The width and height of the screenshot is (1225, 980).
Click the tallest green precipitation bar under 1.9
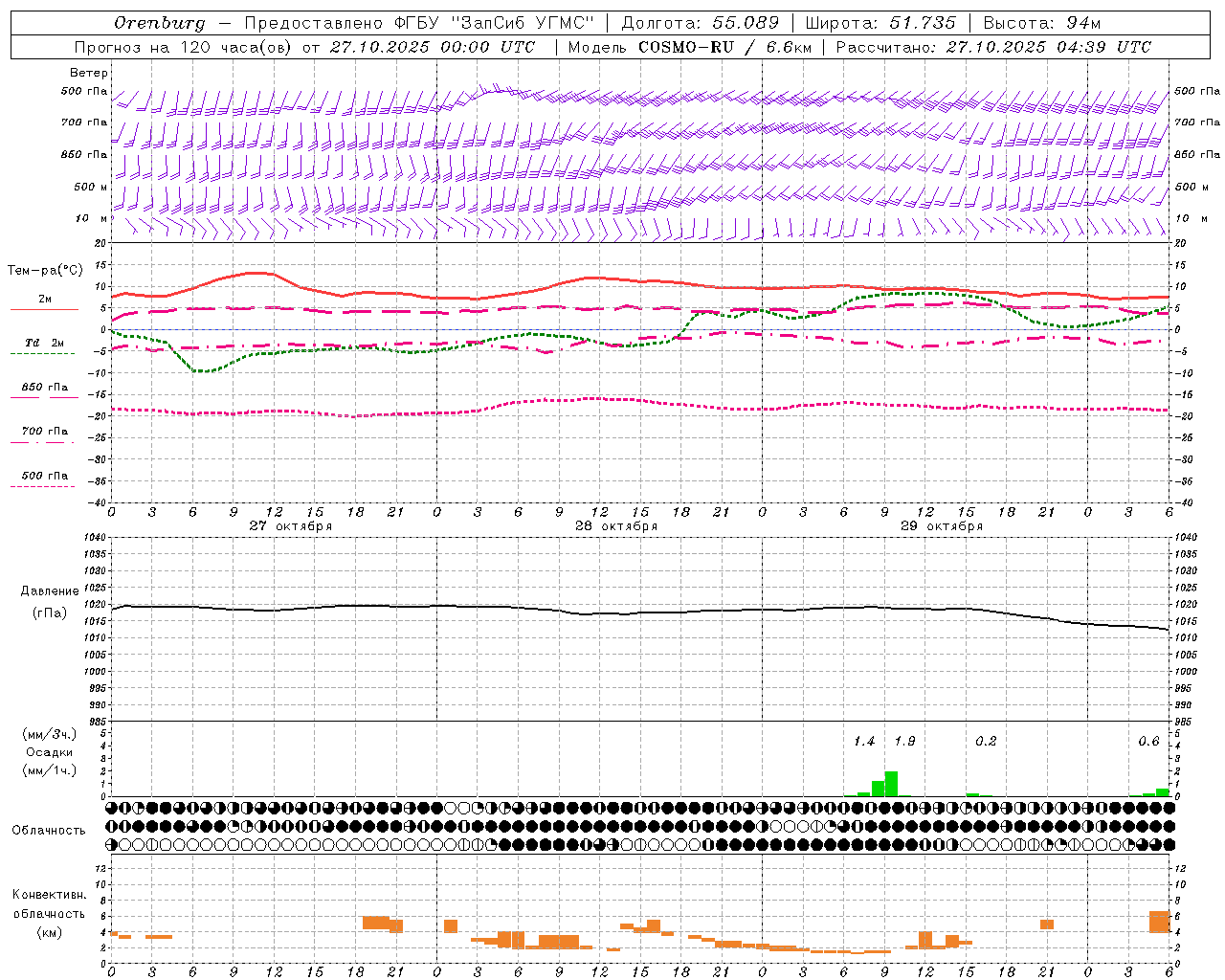(891, 784)
